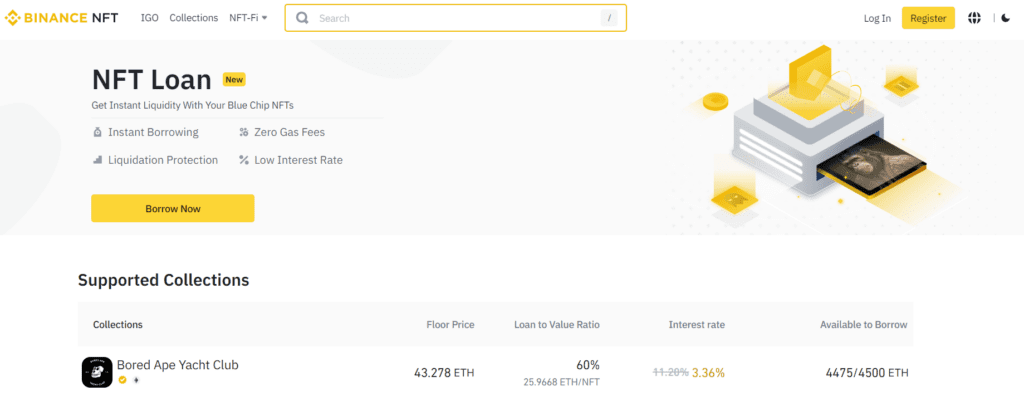
Task: Click the 43.278 ETH floor price
Action: (x=444, y=373)
